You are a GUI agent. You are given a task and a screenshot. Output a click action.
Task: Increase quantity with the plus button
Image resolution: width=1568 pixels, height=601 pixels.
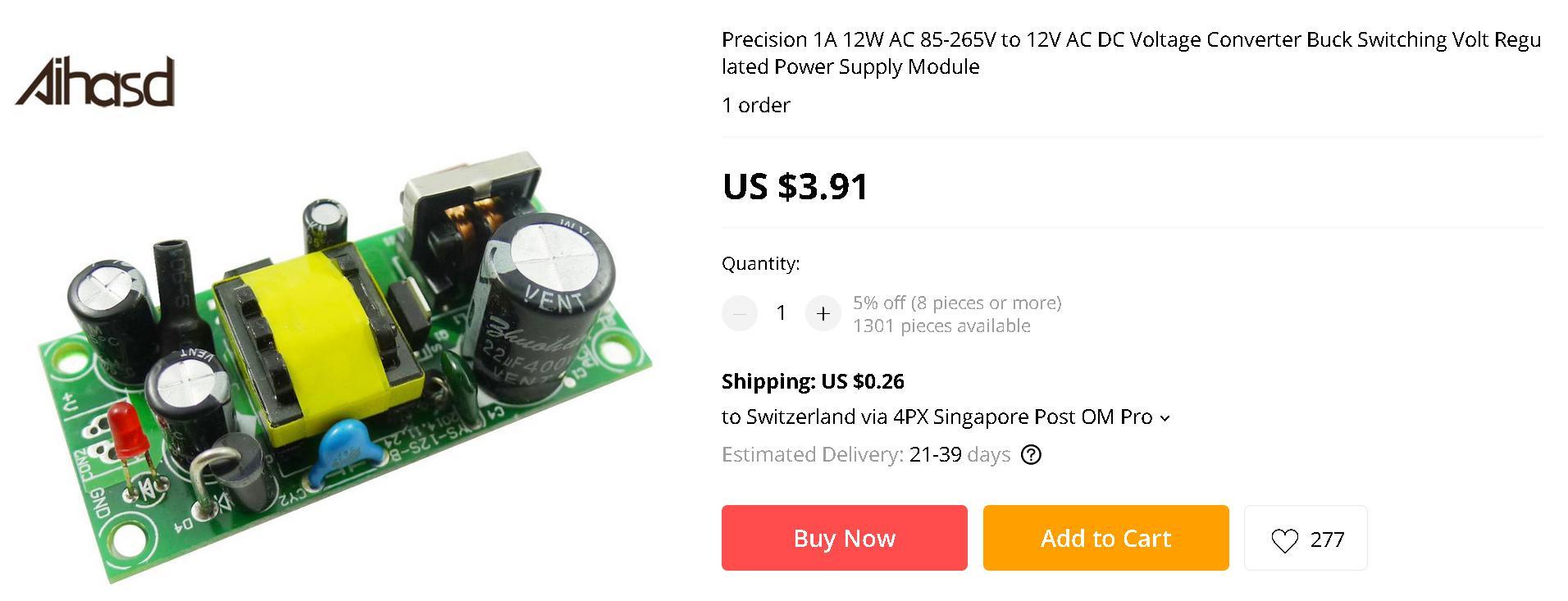click(823, 313)
